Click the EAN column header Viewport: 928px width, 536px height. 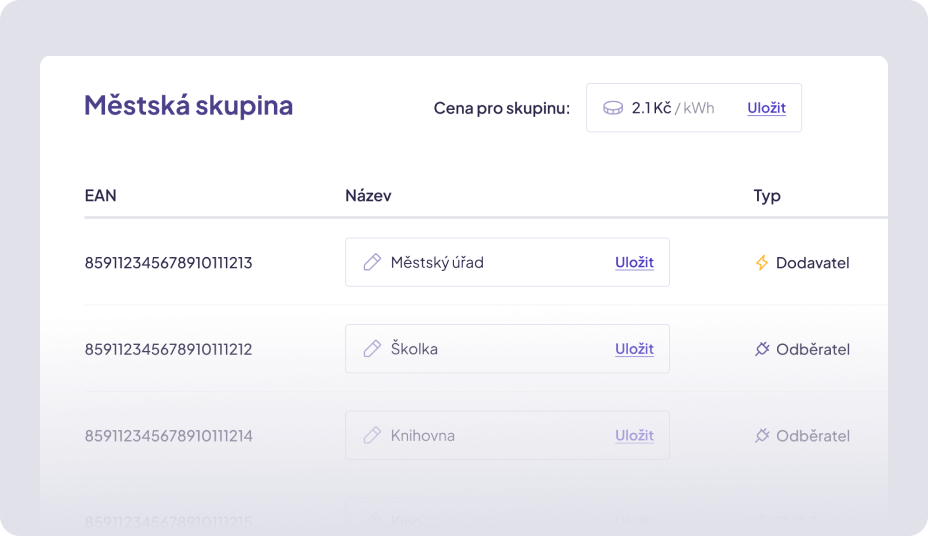coord(101,195)
